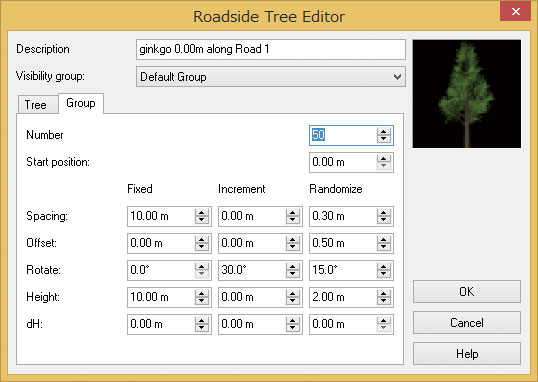Click the ginkgo tree preview thumbnail
Screen dimensions: 538x382
click(467, 94)
